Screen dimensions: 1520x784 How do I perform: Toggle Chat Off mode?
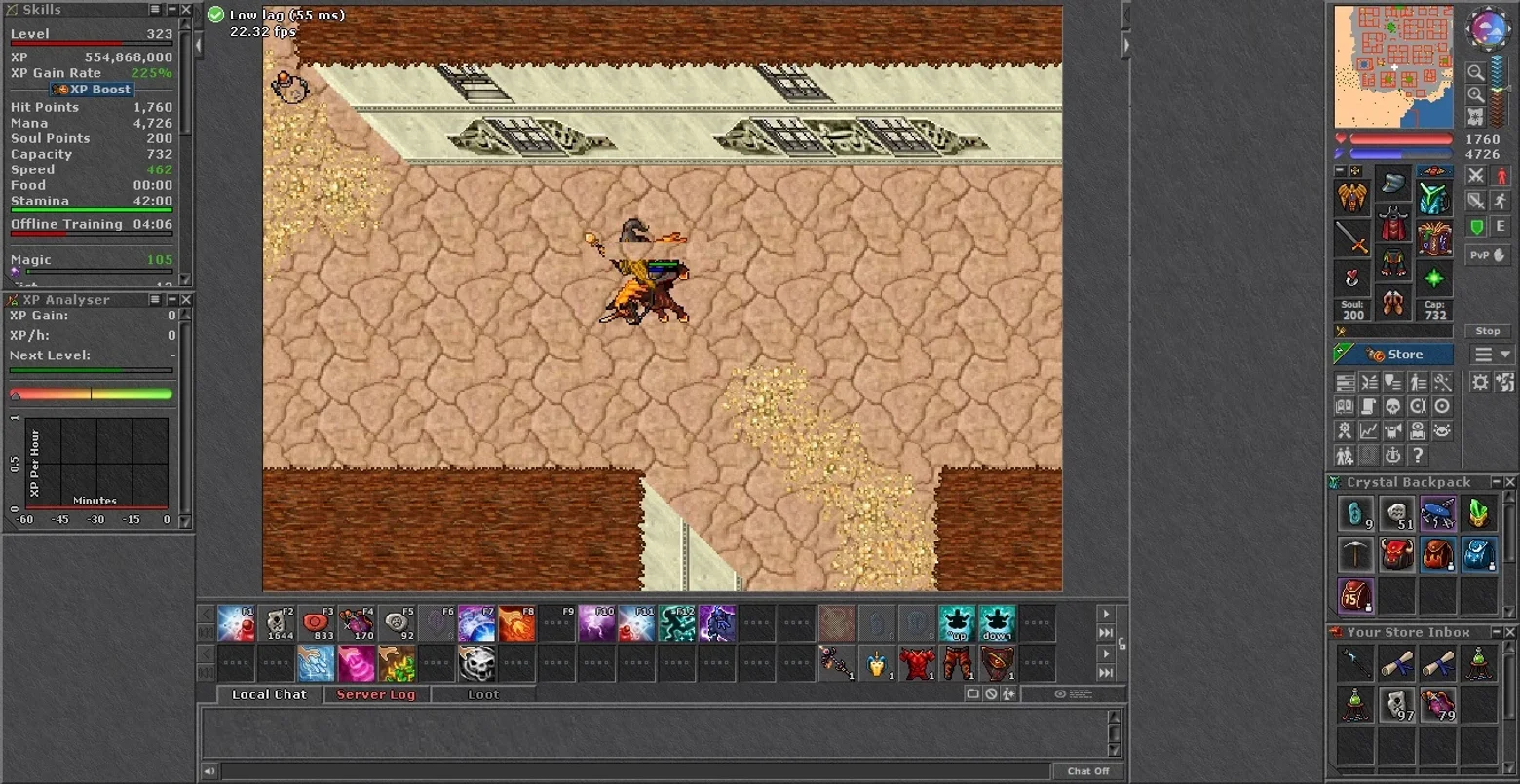1088,771
